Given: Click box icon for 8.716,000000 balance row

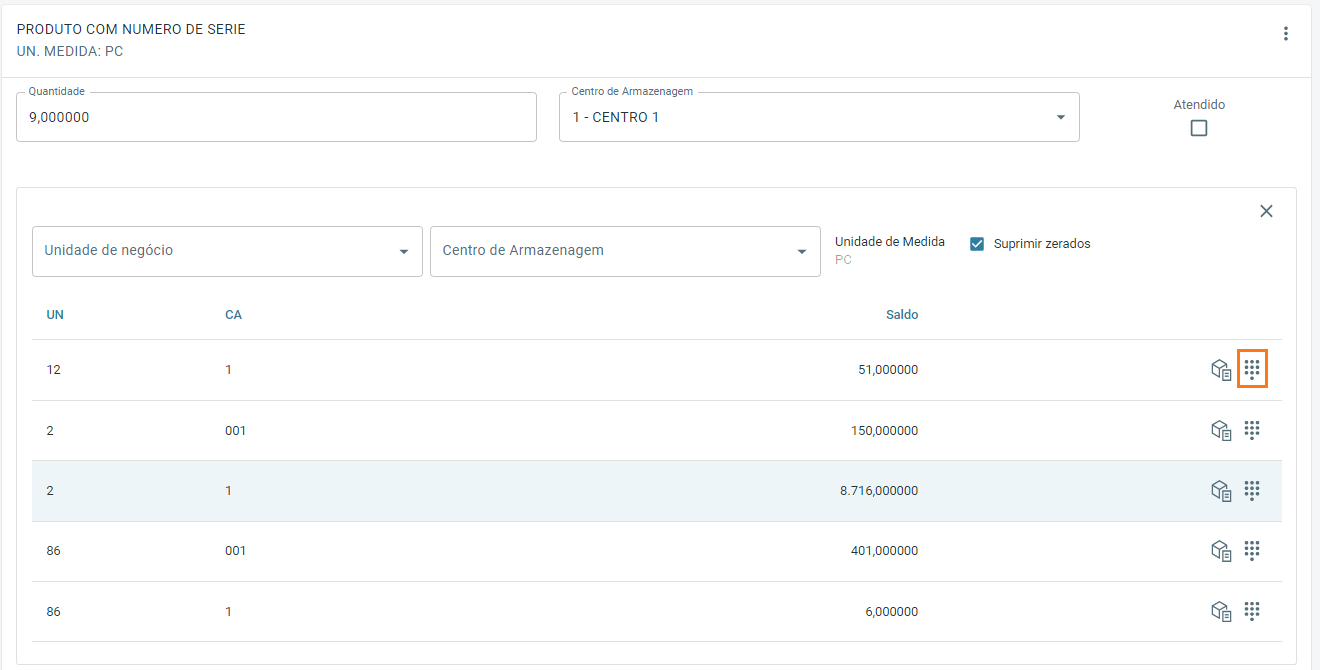Looking at the screenshot, I should (x=1221, y=491).
